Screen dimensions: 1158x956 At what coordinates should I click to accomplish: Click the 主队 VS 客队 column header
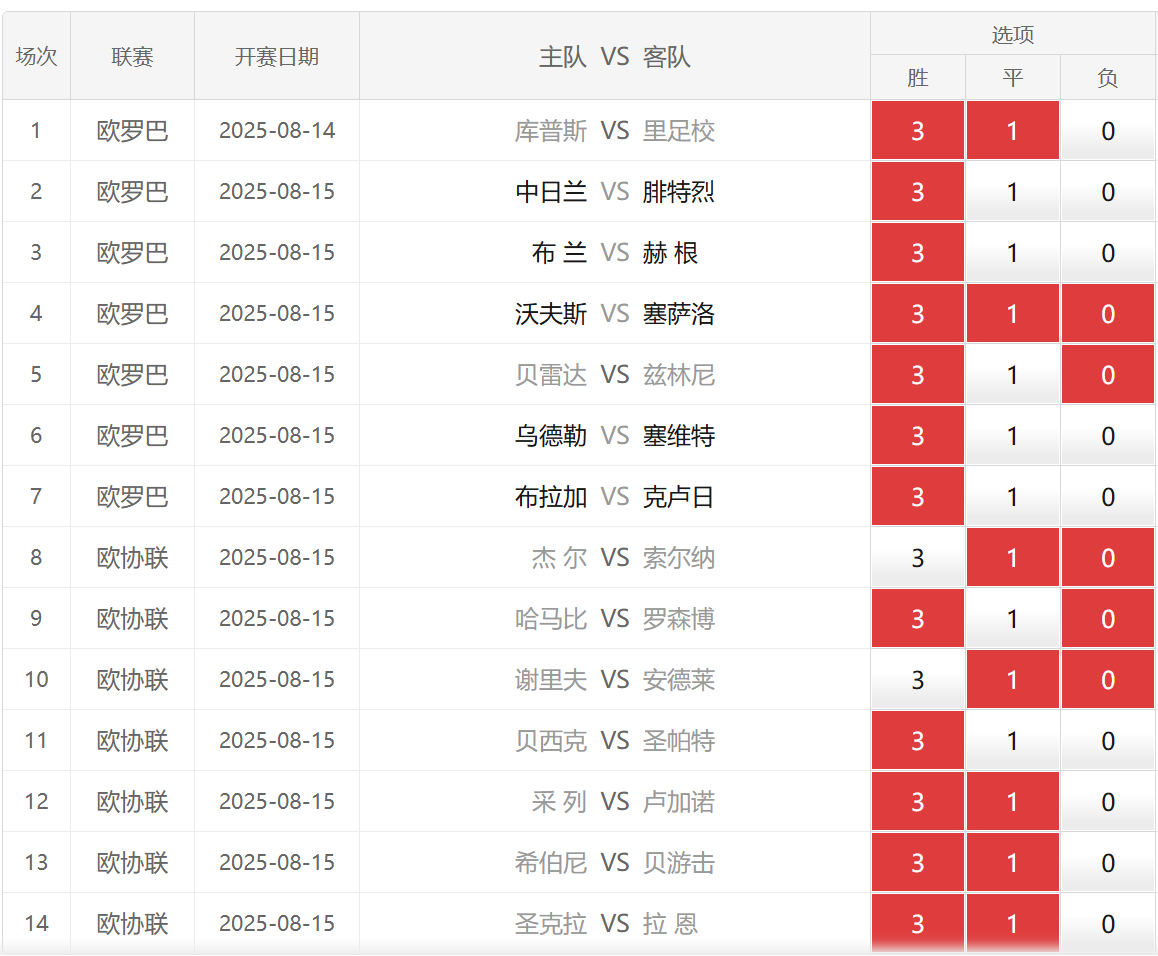(614, 56)
